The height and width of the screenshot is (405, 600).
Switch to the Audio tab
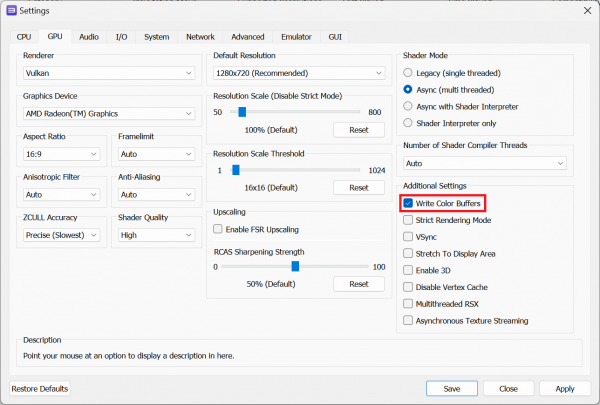89,37
